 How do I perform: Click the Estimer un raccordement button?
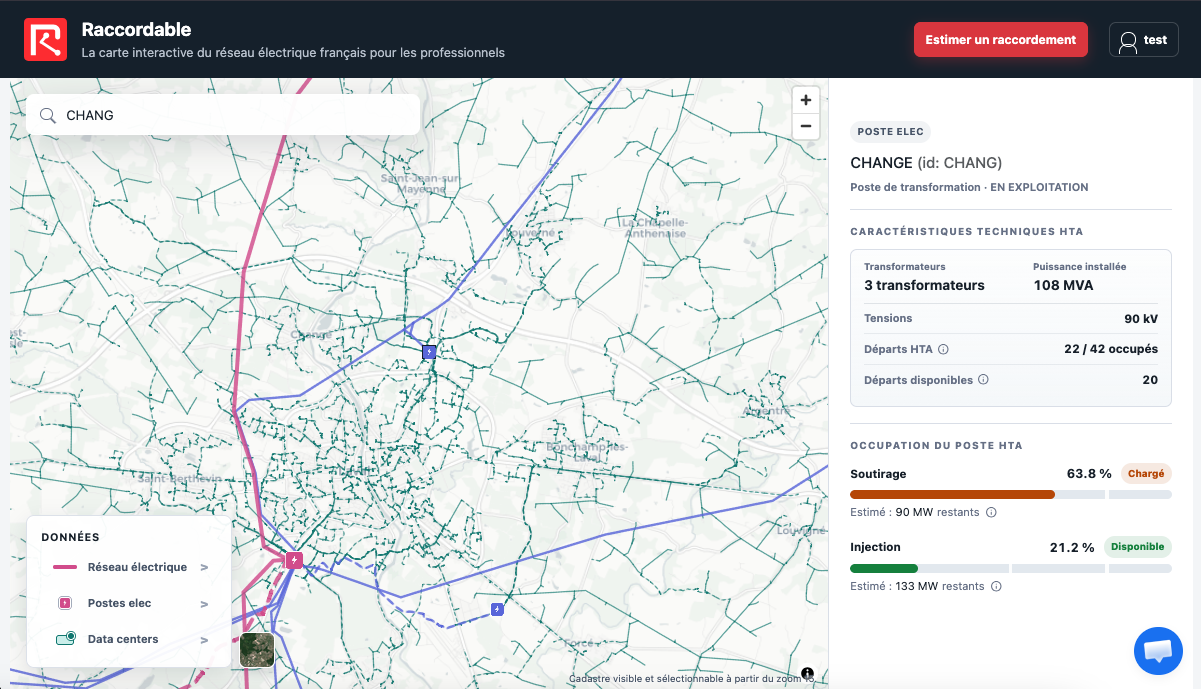pyautogui.click(x=1001, y=40)
